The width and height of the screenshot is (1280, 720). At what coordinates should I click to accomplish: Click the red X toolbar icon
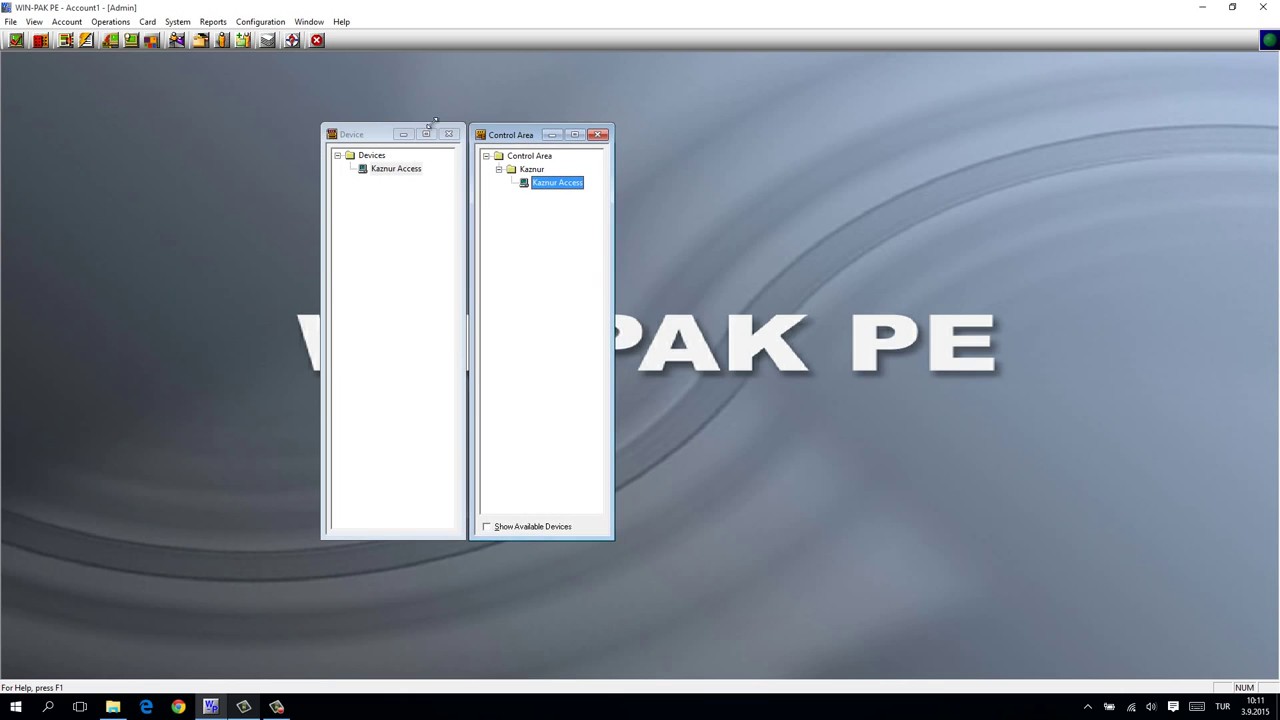317,40
